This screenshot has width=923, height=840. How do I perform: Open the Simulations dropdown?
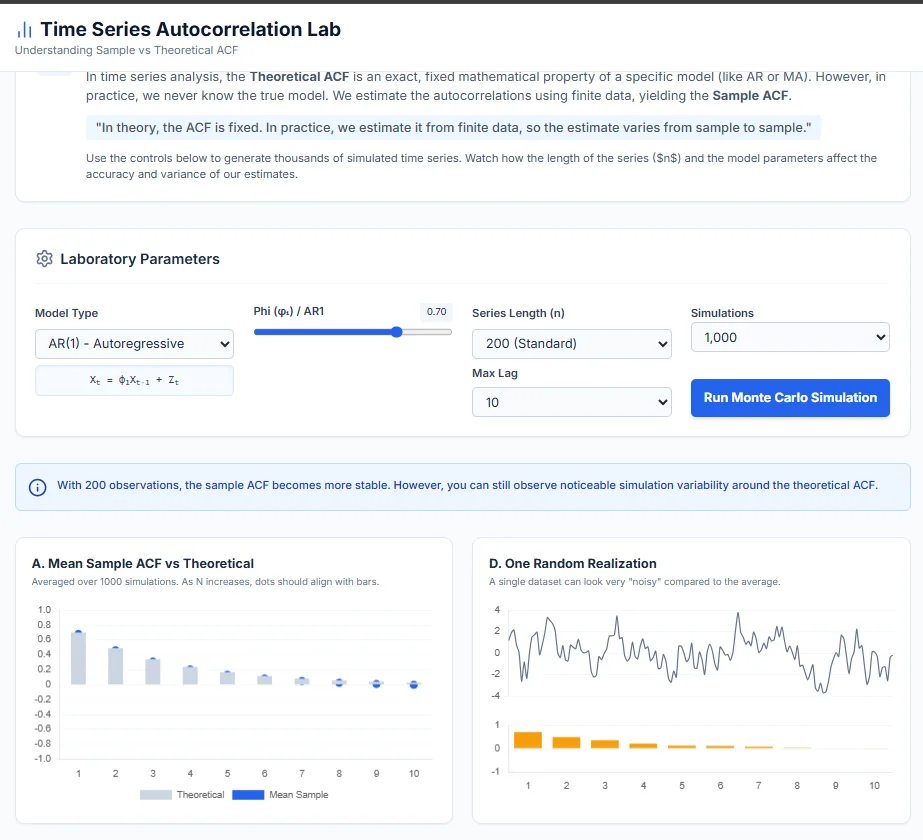click(790, 337)
